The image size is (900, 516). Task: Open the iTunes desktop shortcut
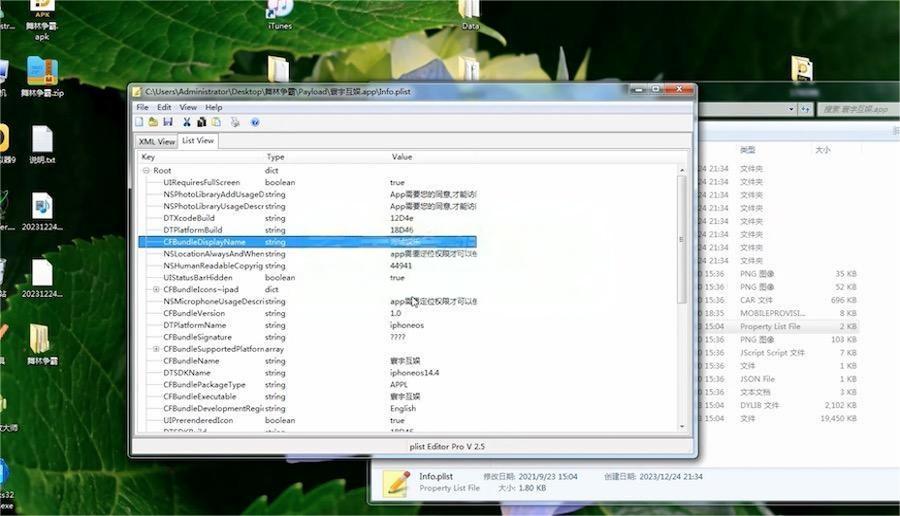pyautogui.click(x=280, y=15)
